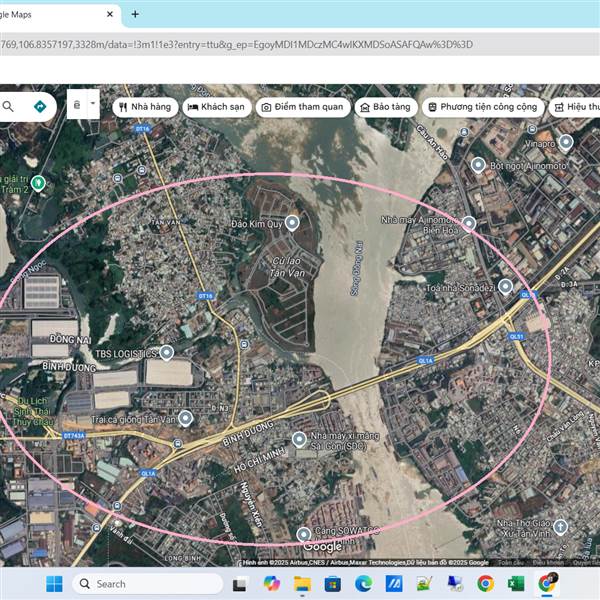Click the search magnifier icon in Maps
Screen dimensions: 600x600
8,106
